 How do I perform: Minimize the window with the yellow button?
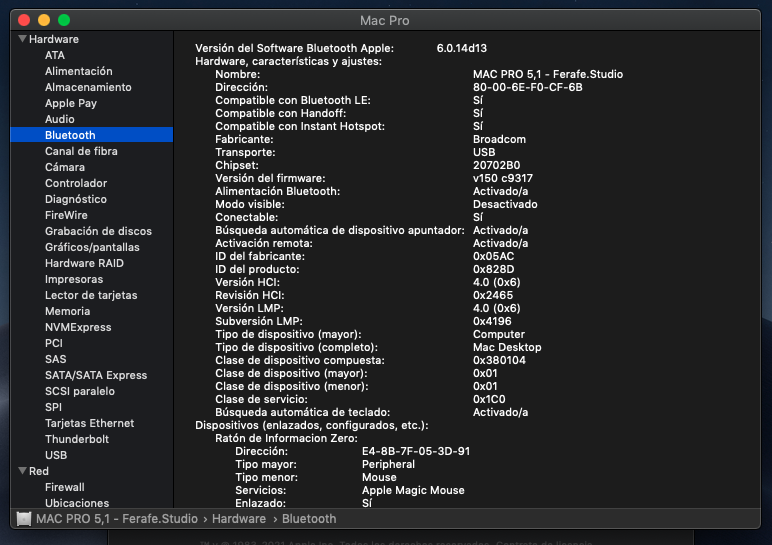click(44, 20)
